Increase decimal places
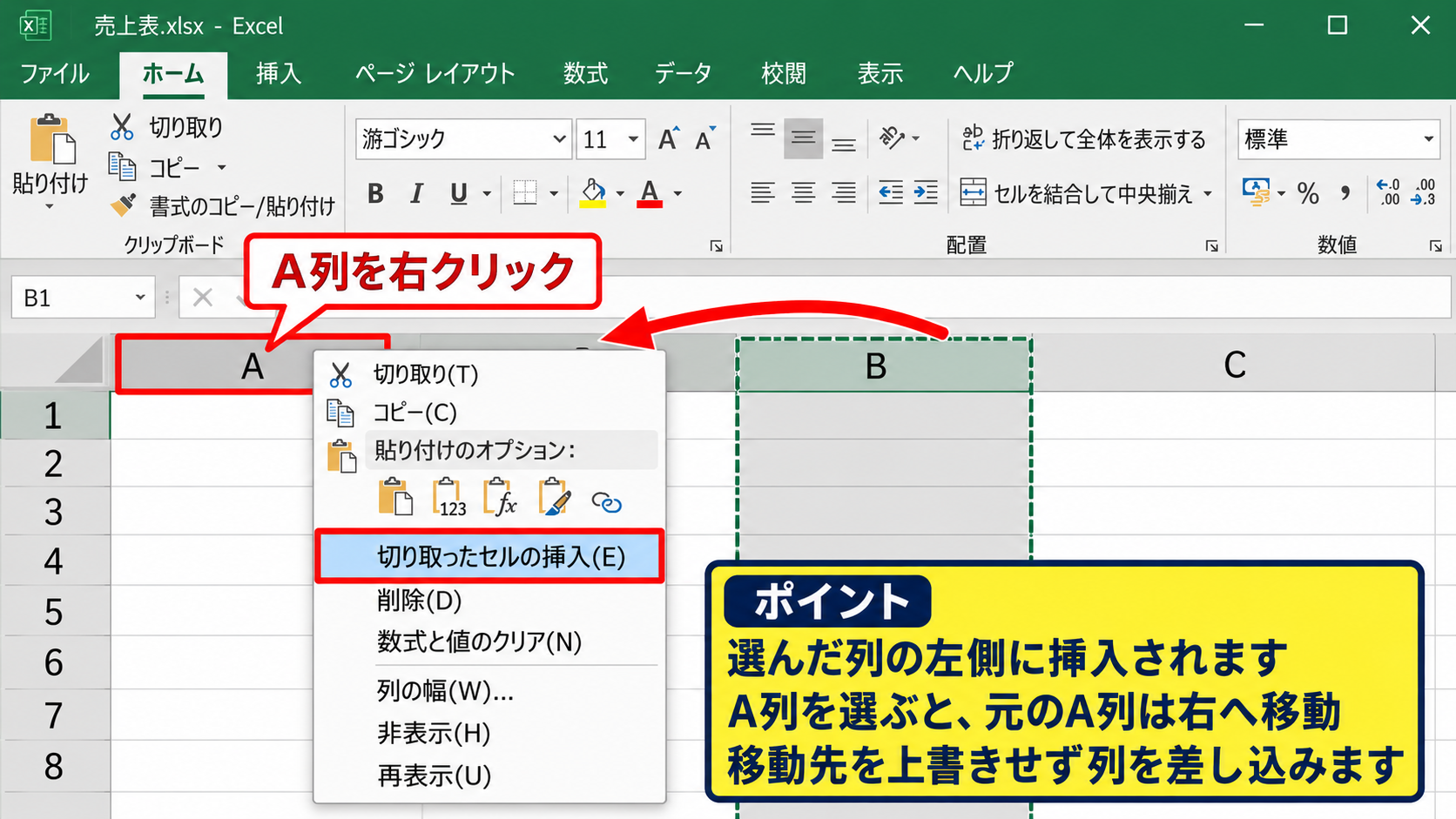This screenshot has height=819, width=1456. 1388,192
